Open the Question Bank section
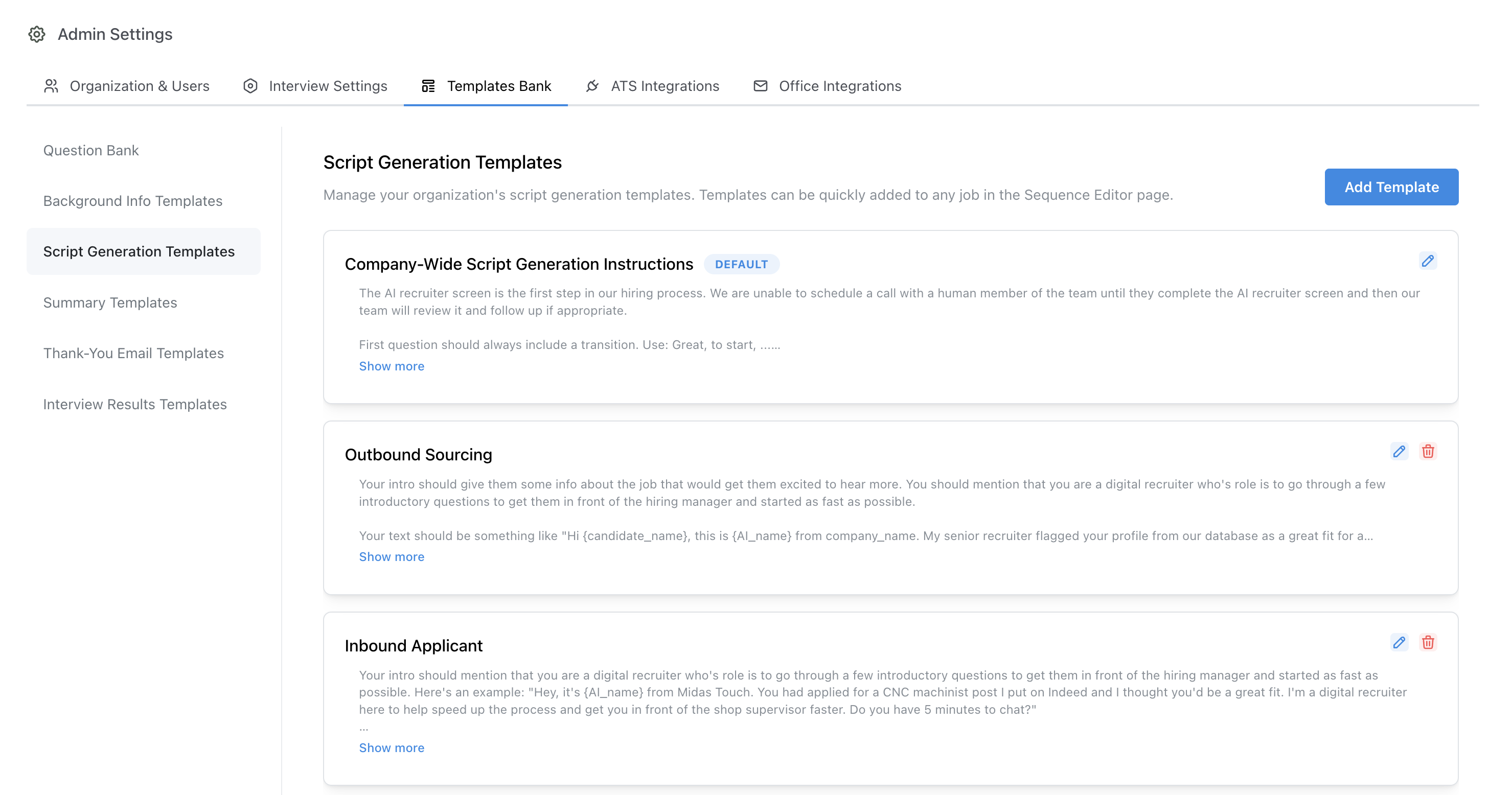 tap(91, 150)
